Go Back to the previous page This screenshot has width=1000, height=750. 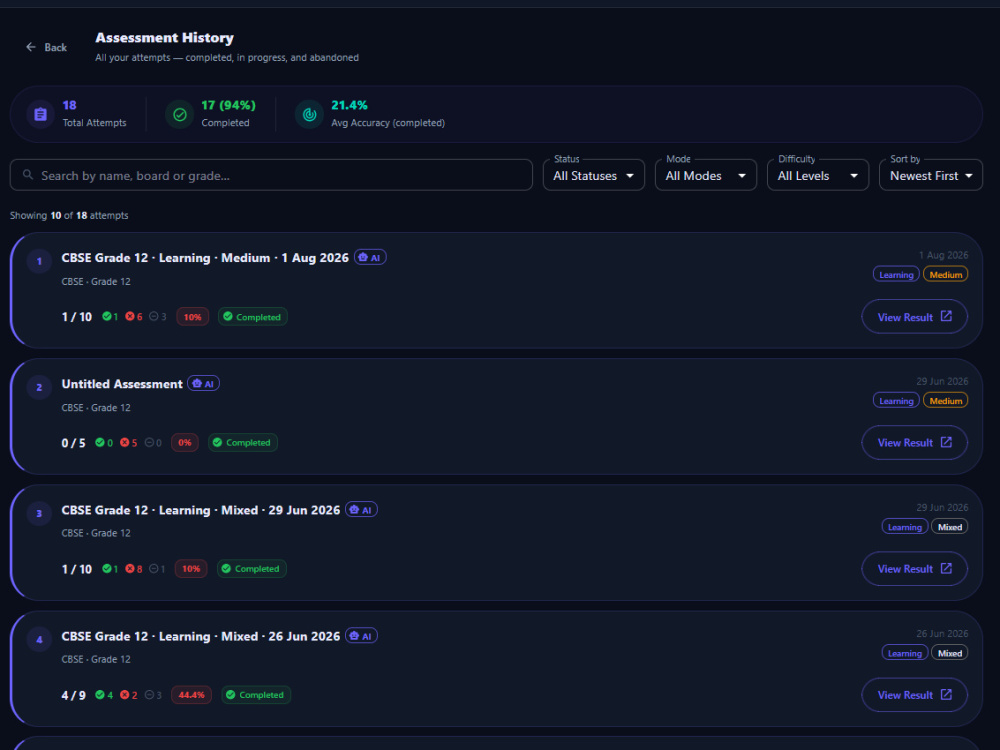coord(46,47)
